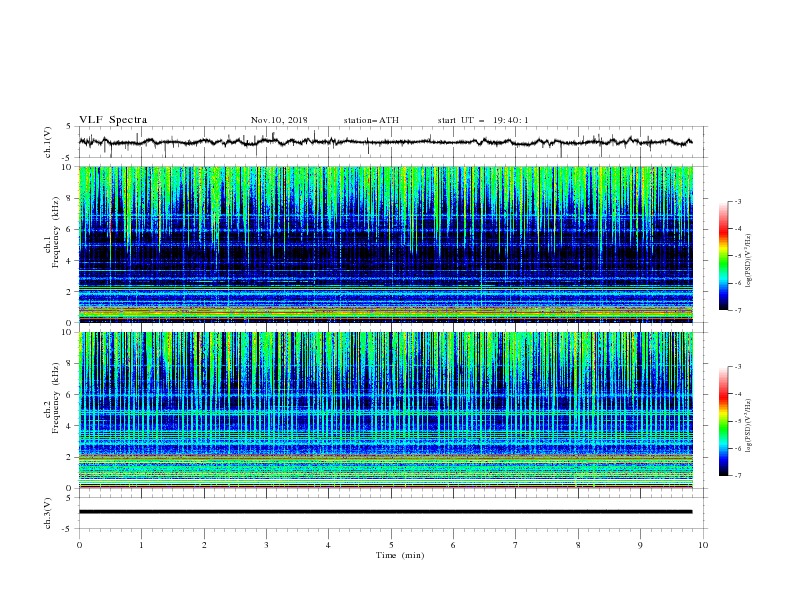
Task: Click time axis tick label "6"
Action: tap(453, 545)
